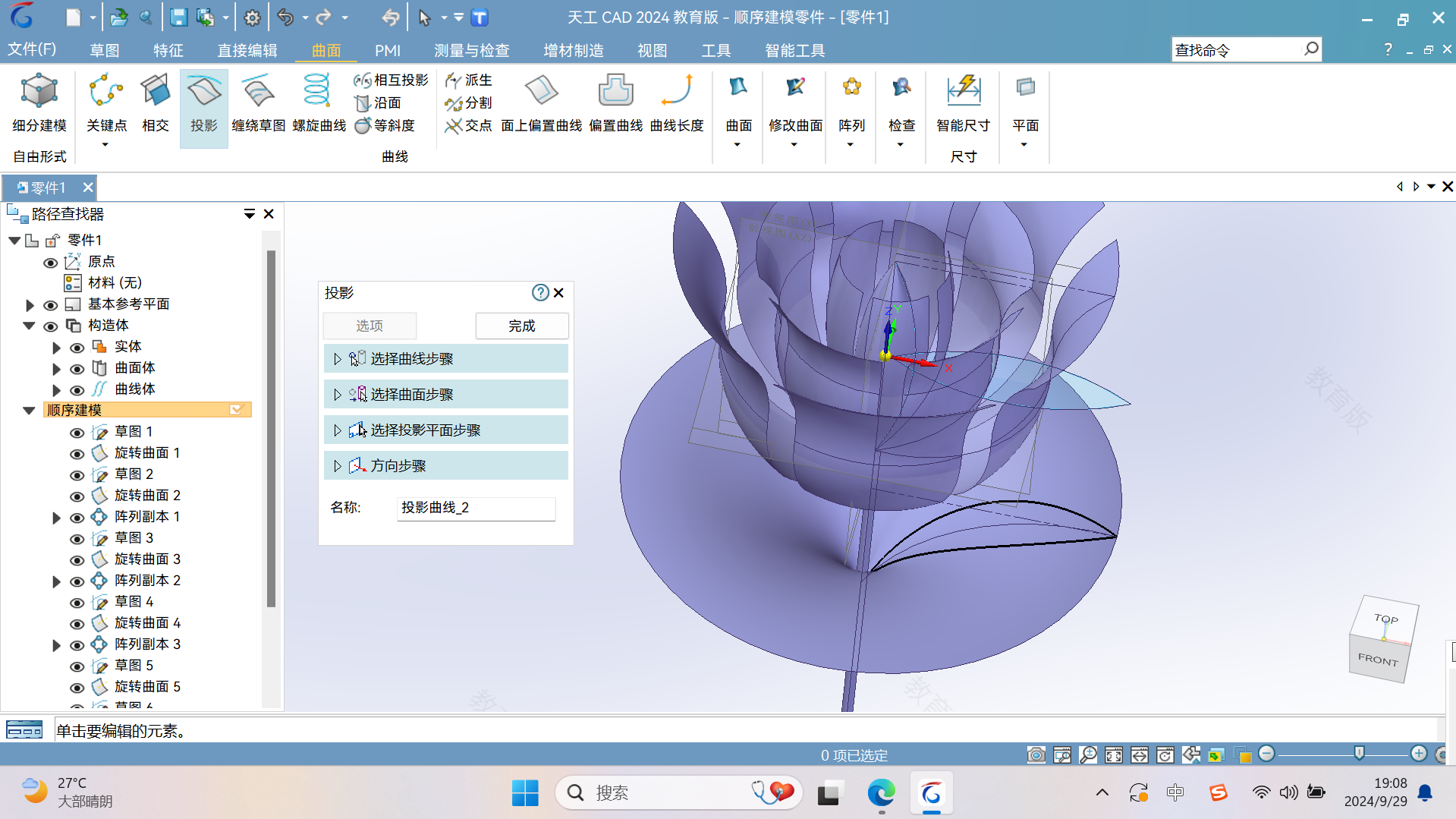The image size is (1456, 819).
Task: Click the zoom in plus button
Action: tap(1418, 753)
